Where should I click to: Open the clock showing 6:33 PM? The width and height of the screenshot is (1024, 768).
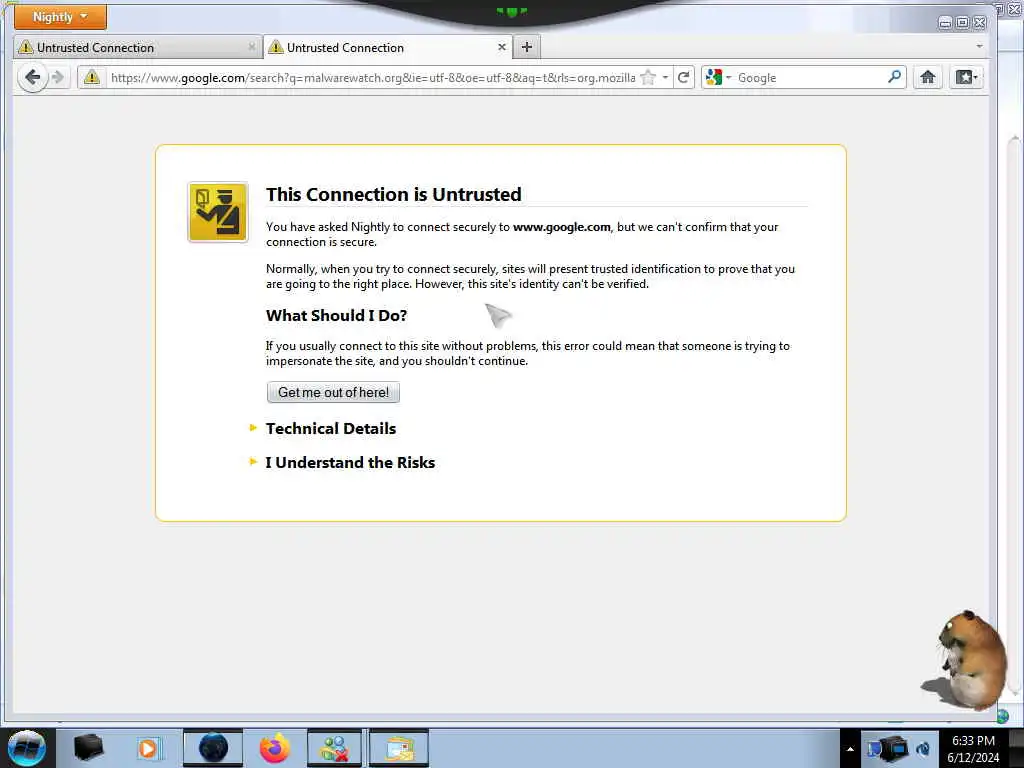pyautogui.click(x=973, y=748)
